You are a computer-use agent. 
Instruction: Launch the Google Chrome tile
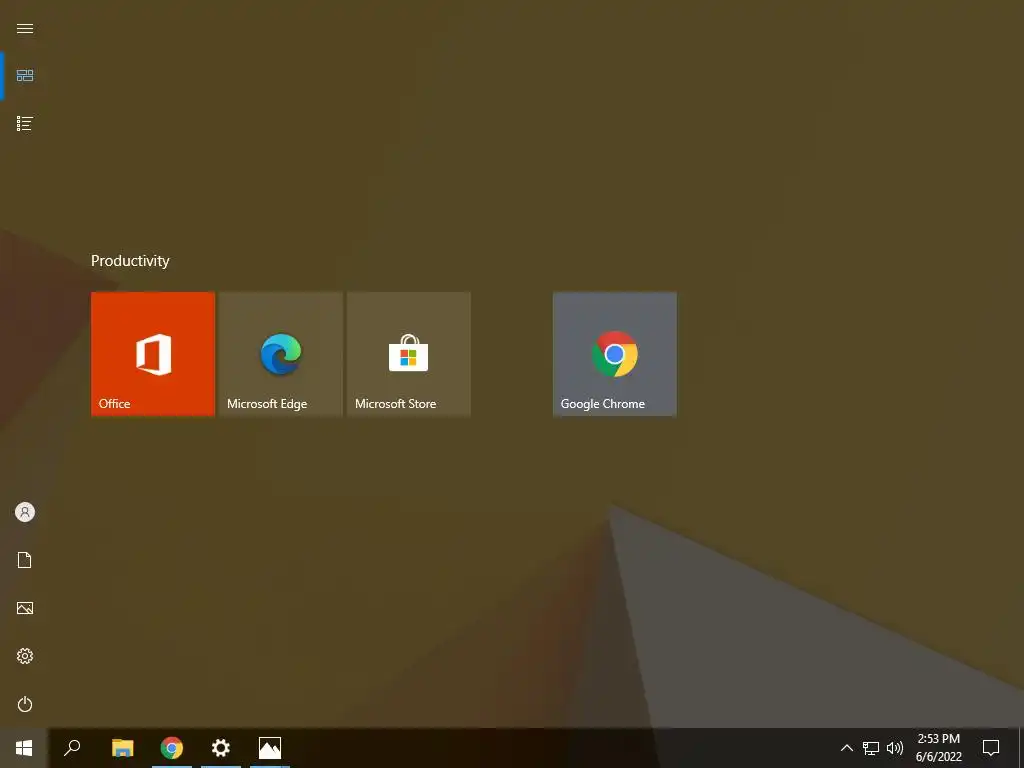pyautogui.click(x=615, y=354)
